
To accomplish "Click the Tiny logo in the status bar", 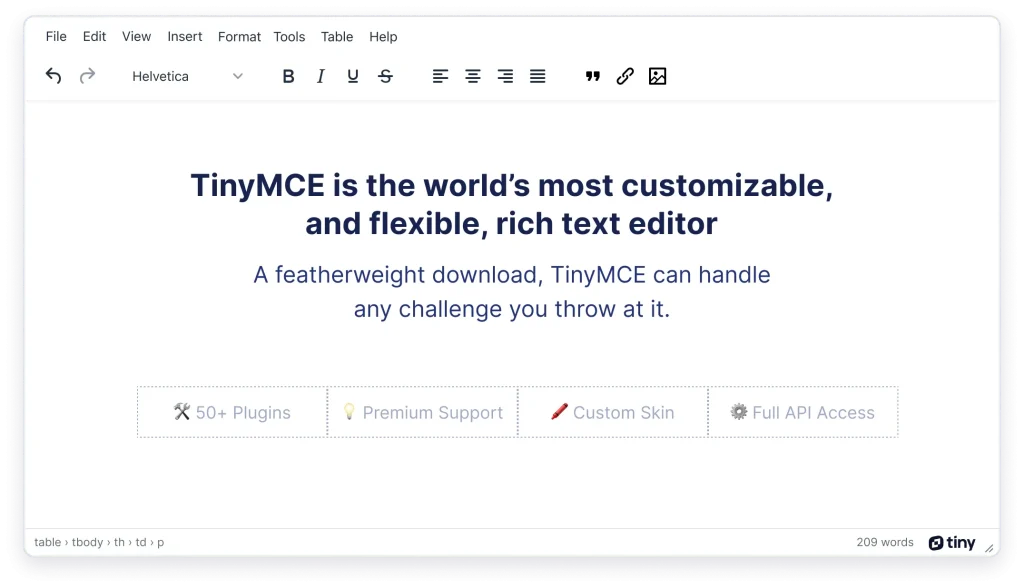I will tap(951, 542).
